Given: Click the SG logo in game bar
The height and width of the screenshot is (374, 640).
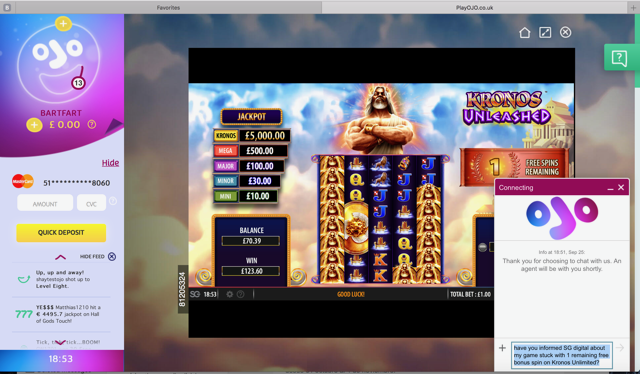Looking at the screenshot, I should [195, 294].
